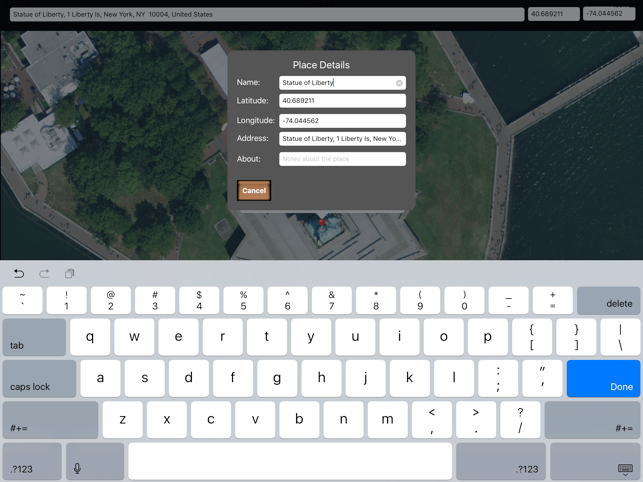Toggle the caps lock key
643x482 pixels.
tap(39, 379)
